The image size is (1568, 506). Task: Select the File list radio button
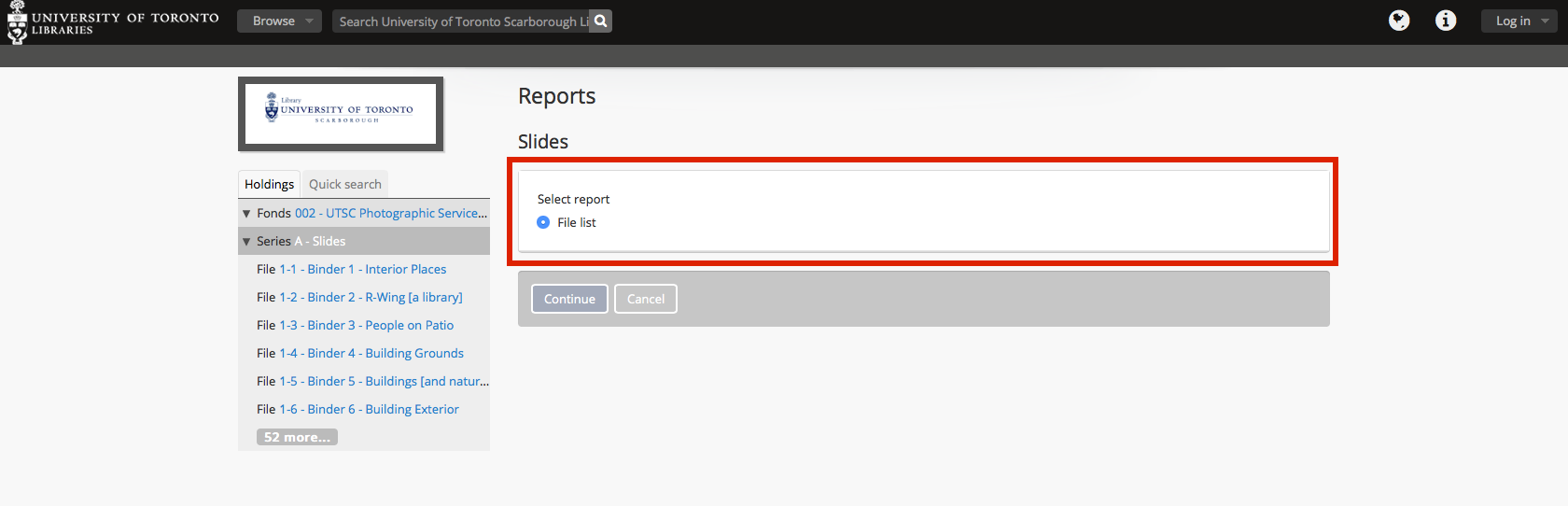coord(543,222)
